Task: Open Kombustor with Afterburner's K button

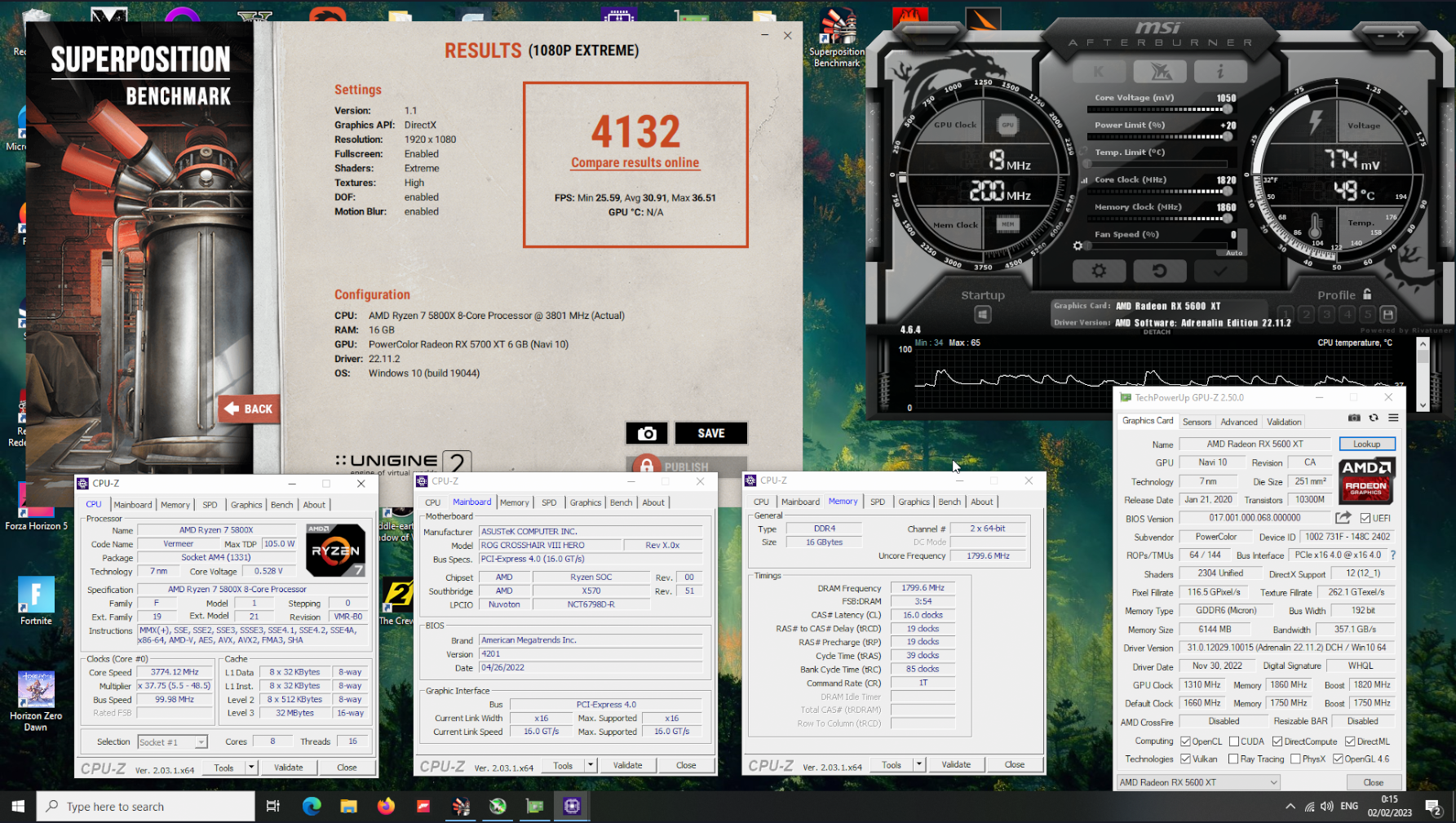Action: (1099, 72)
